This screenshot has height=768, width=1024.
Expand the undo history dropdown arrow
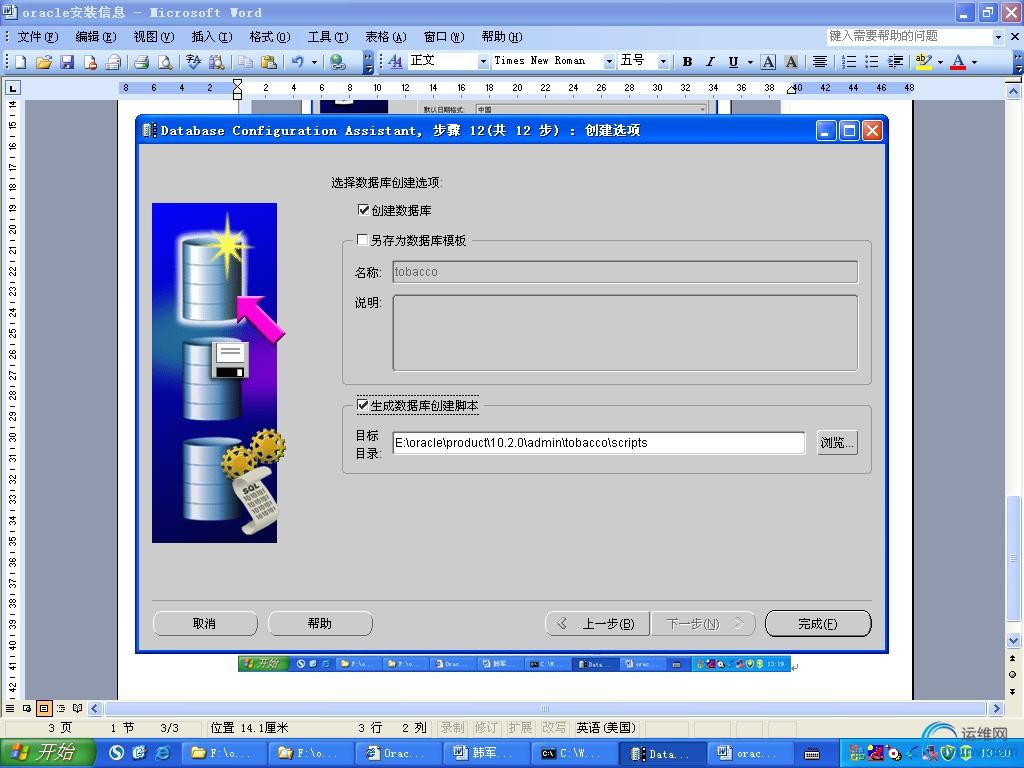[314, 61]
